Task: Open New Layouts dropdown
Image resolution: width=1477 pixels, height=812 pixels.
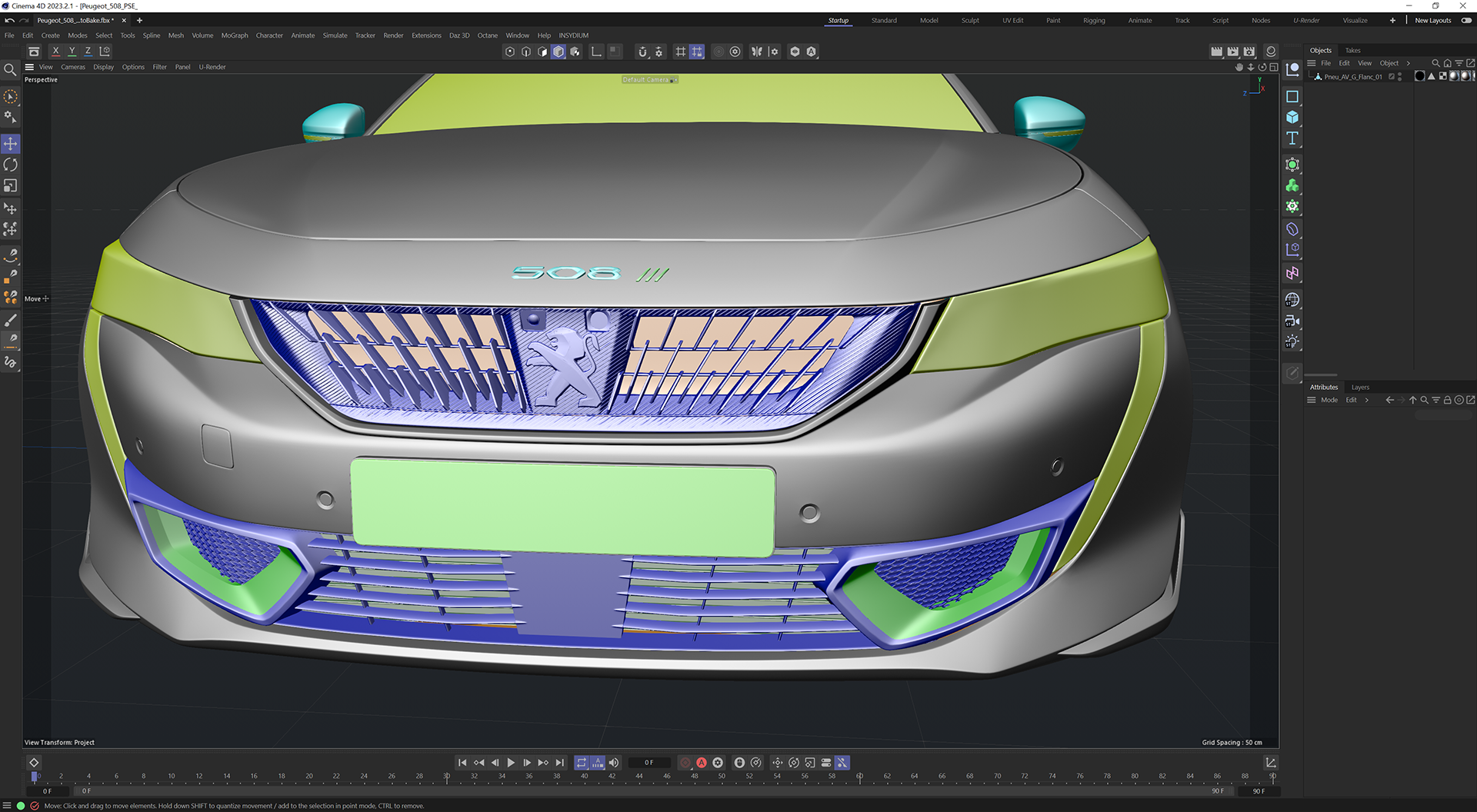Action: (1432, 21)
